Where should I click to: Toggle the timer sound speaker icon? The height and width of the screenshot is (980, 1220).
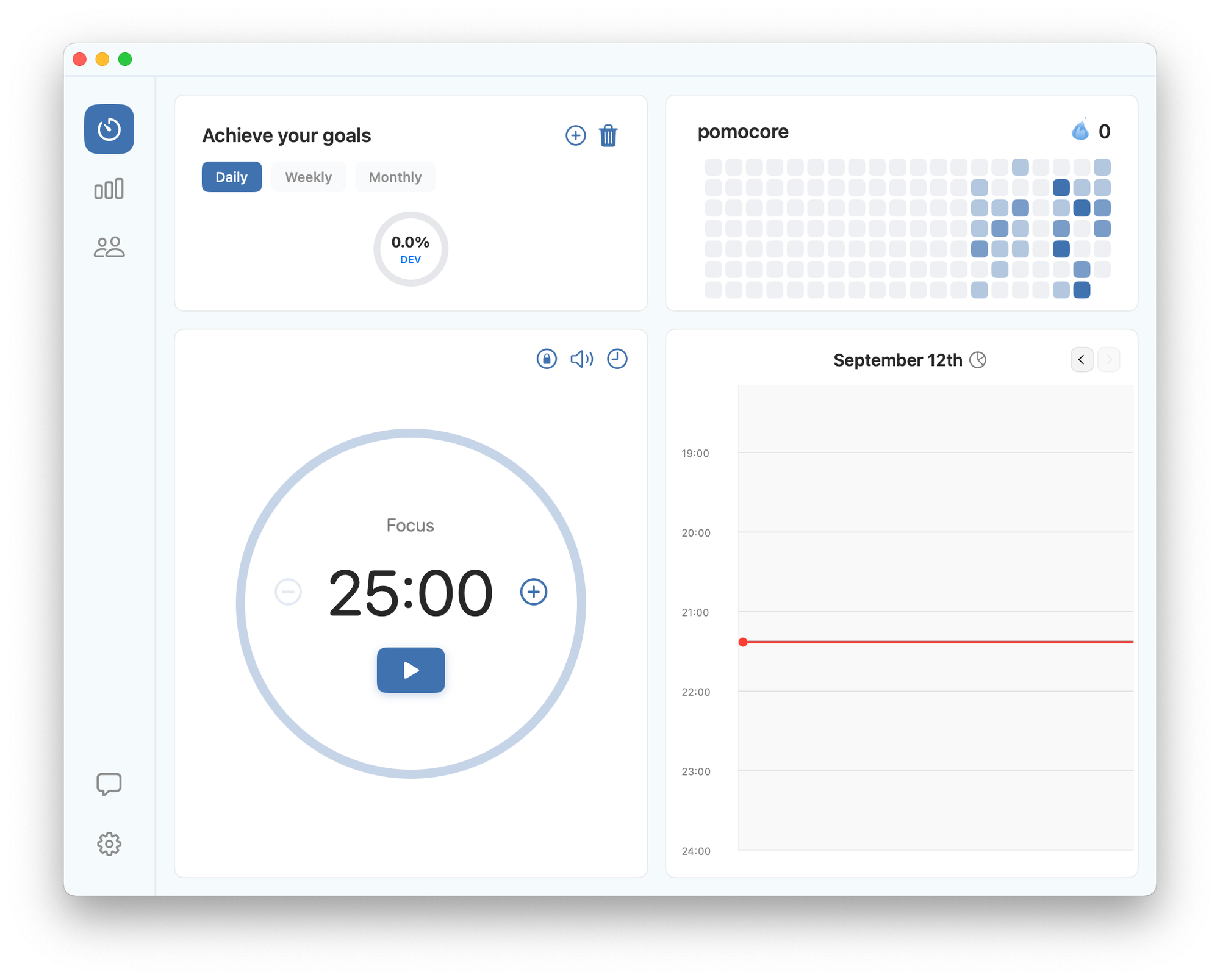coord(581,359)
